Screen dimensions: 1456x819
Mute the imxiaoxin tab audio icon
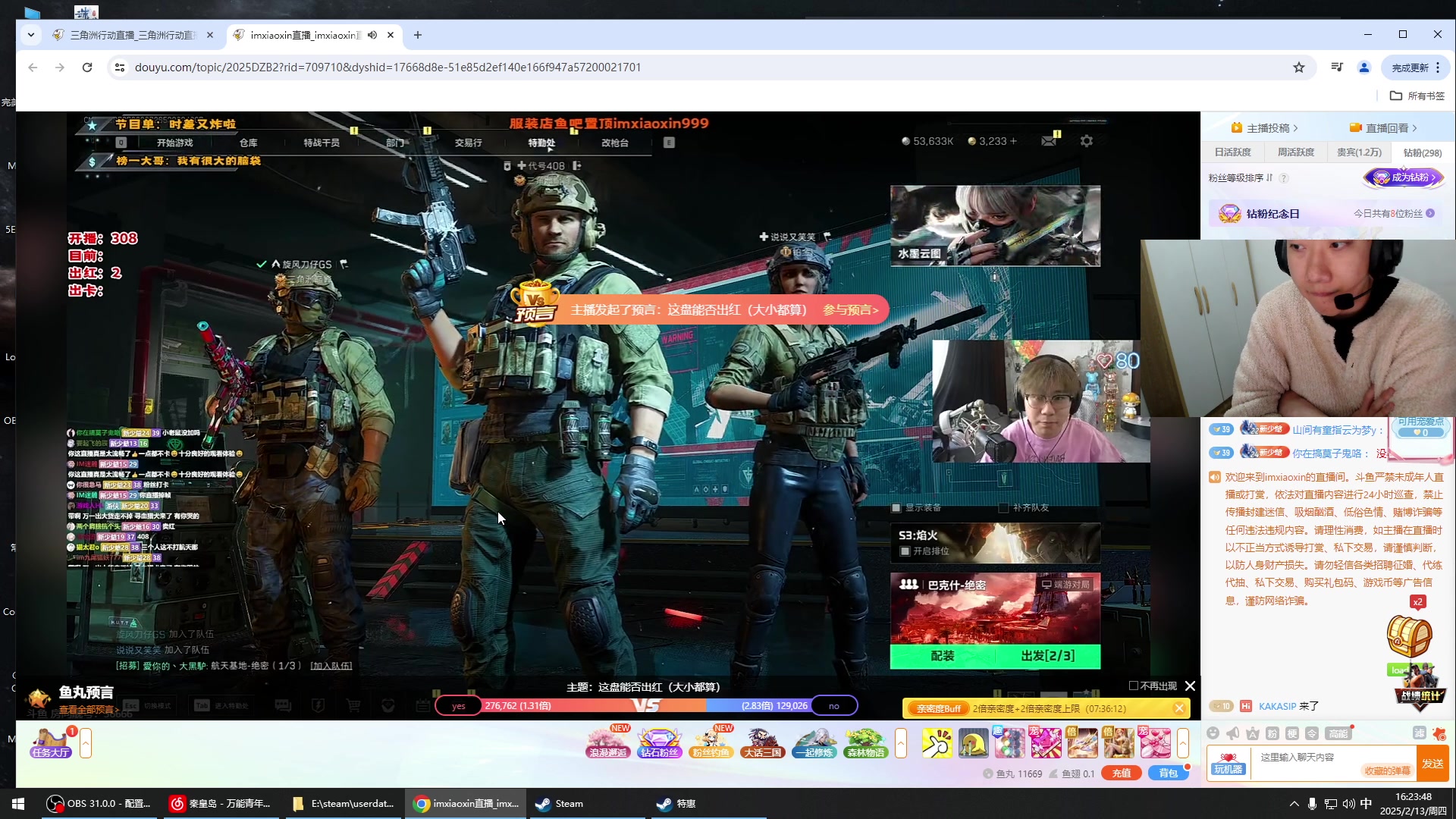pos(372,35)
